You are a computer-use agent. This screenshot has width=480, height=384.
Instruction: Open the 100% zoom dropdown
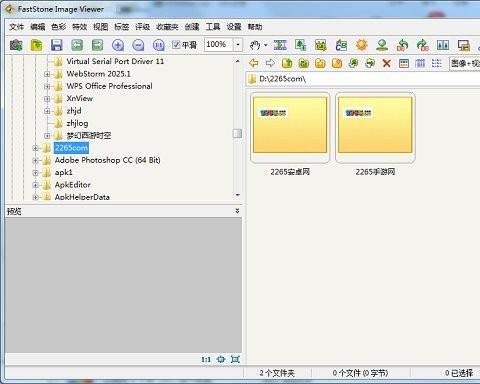click(238, 45)
